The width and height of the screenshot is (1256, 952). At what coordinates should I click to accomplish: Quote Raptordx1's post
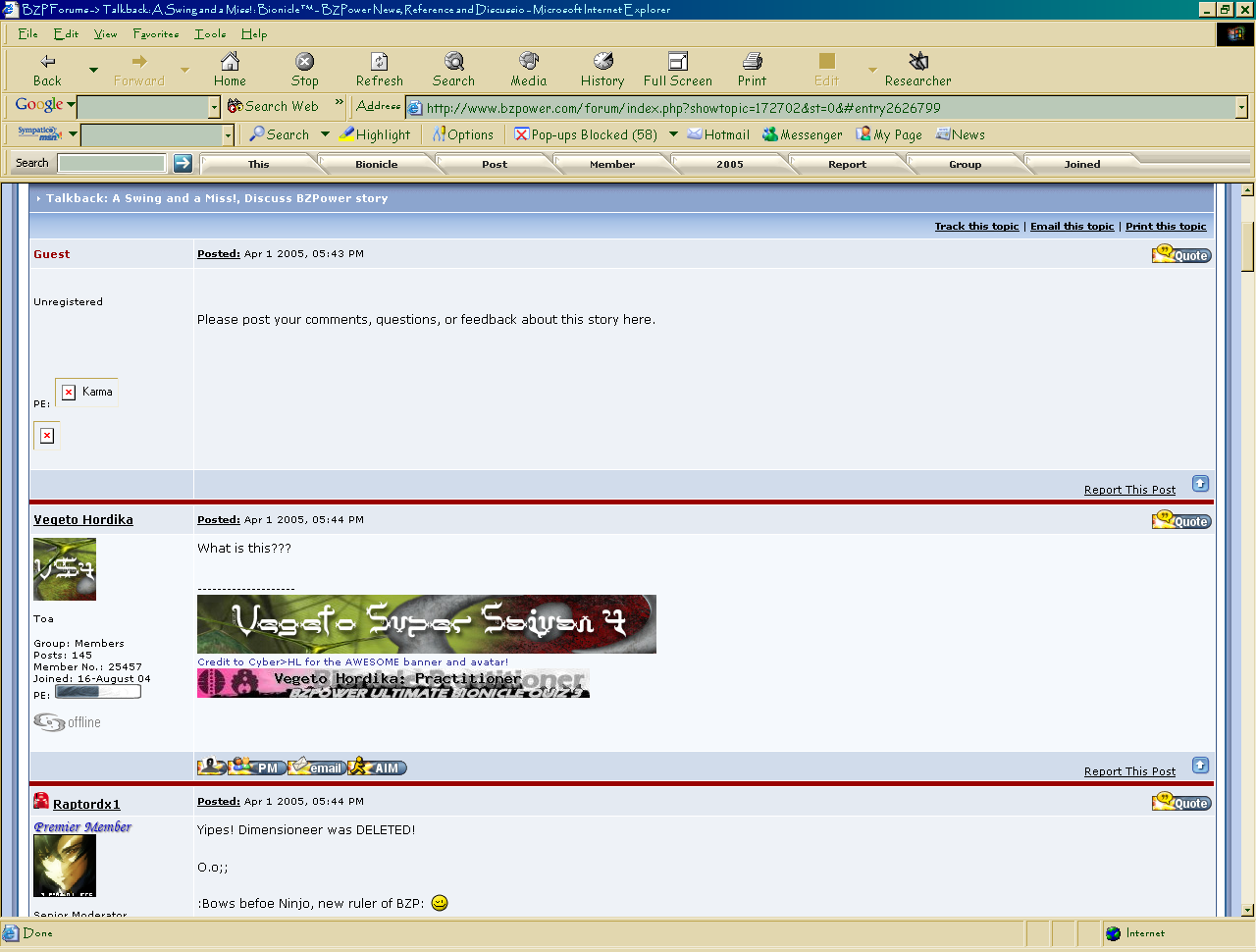click(x=1181, y=802)
